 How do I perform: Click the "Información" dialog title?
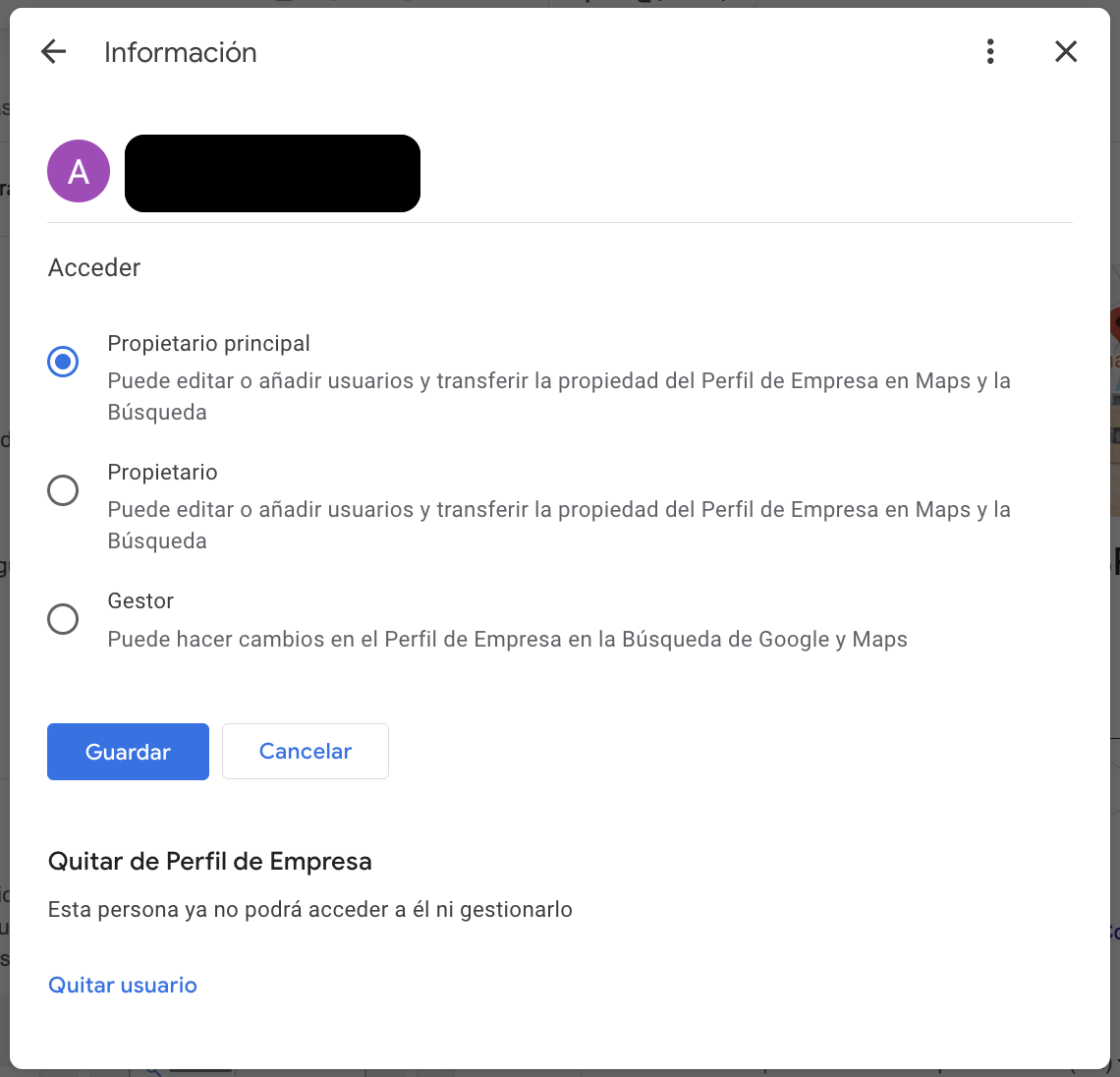tap(180, 52)
